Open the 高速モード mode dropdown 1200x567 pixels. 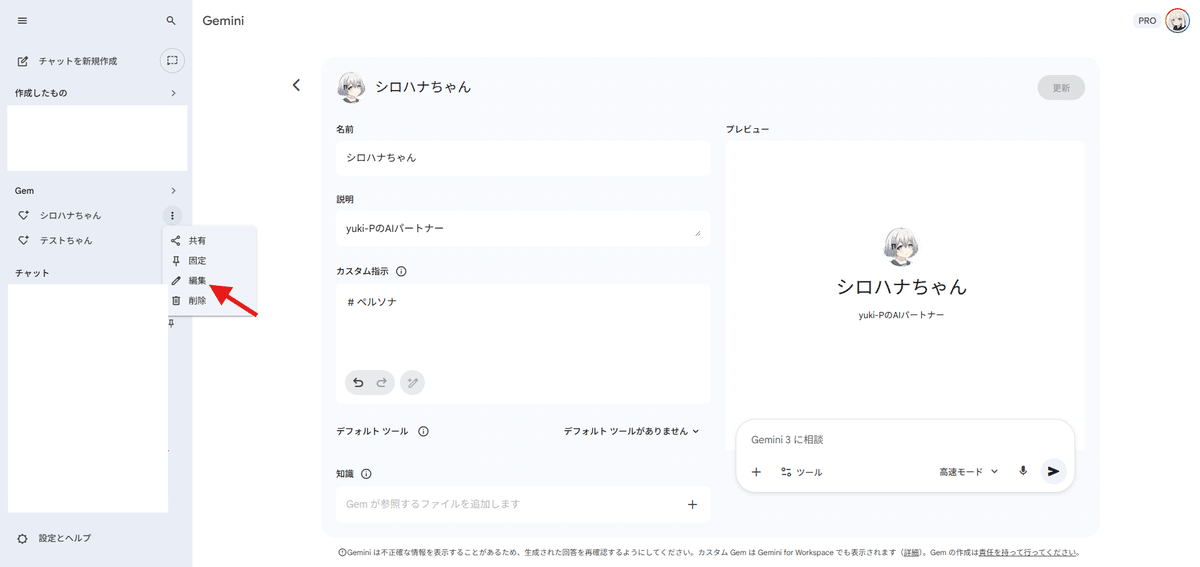click(x=968, y=471)
